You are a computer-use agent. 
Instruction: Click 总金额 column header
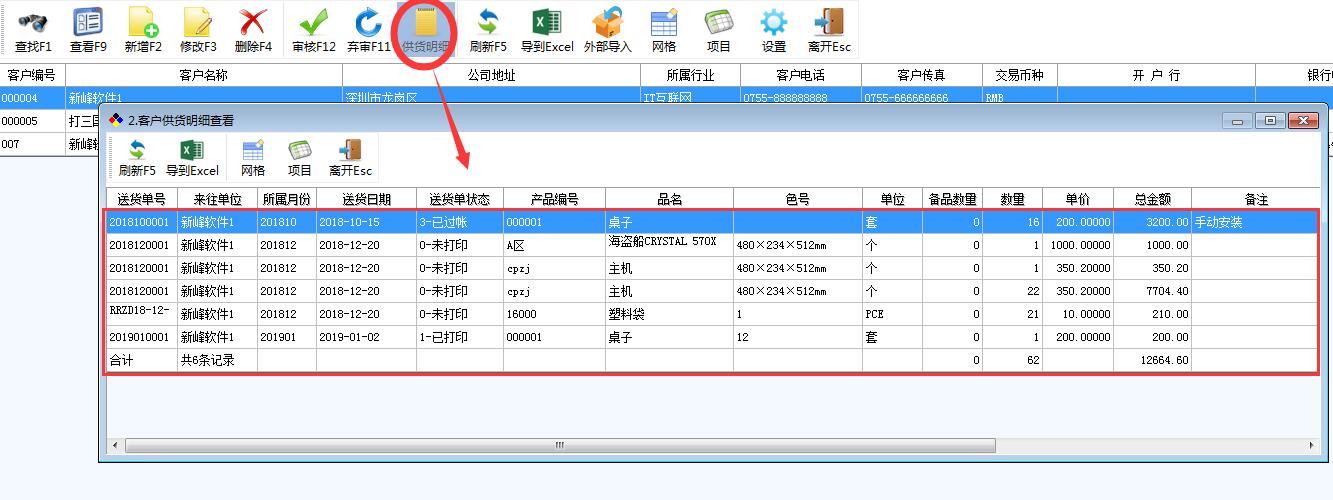tap(1152, 199)
